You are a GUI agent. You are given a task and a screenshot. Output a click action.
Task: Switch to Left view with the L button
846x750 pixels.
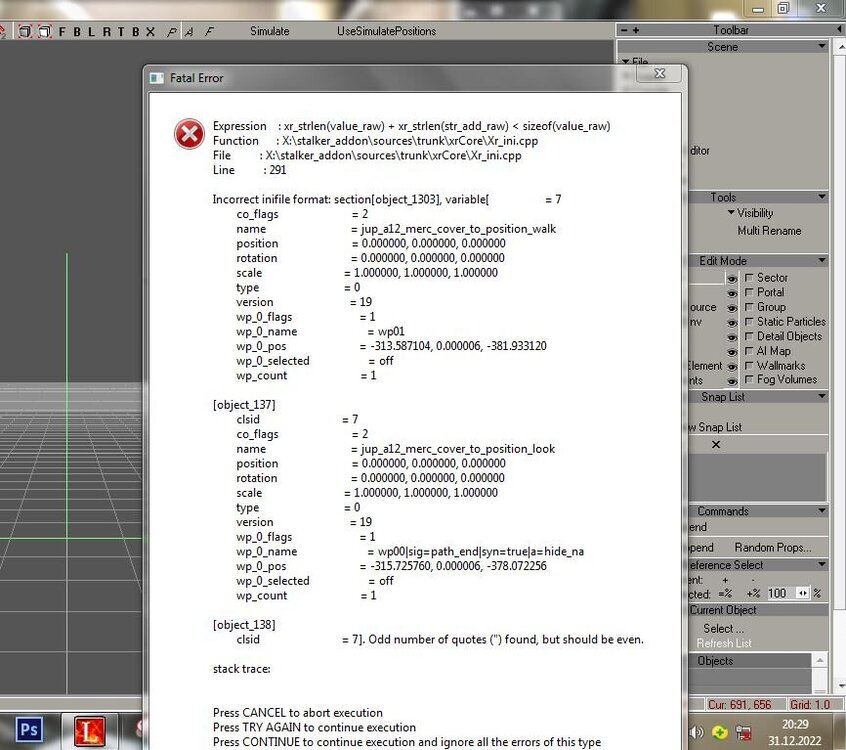tap(91, 31)
